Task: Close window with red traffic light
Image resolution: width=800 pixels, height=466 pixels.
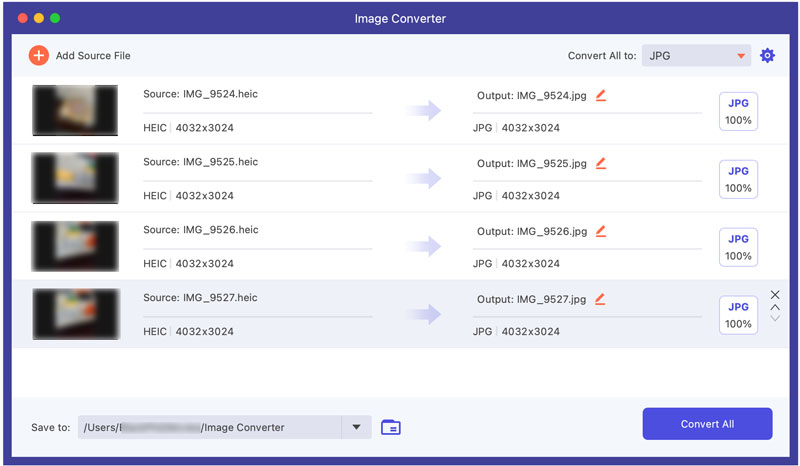Action: click(22, 18)
